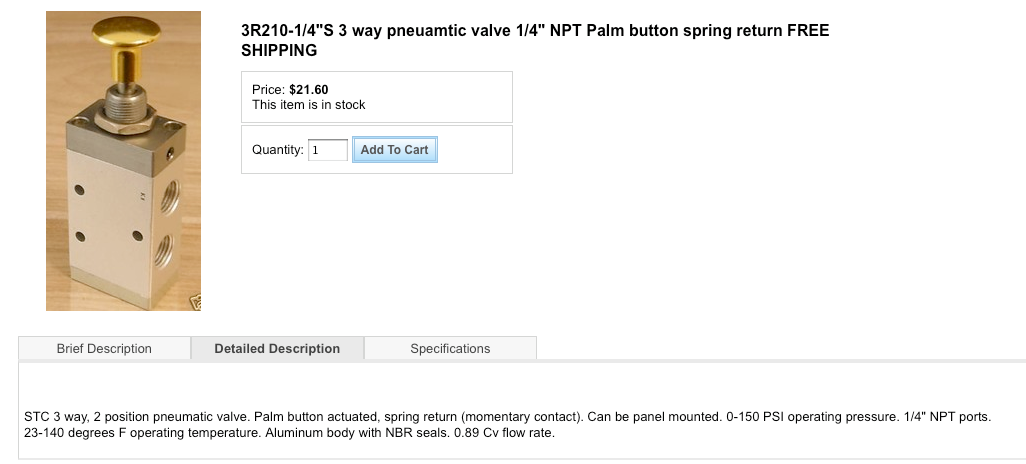Switch to the Brief Description tab

pyautogui.click(x=104, y=349)
